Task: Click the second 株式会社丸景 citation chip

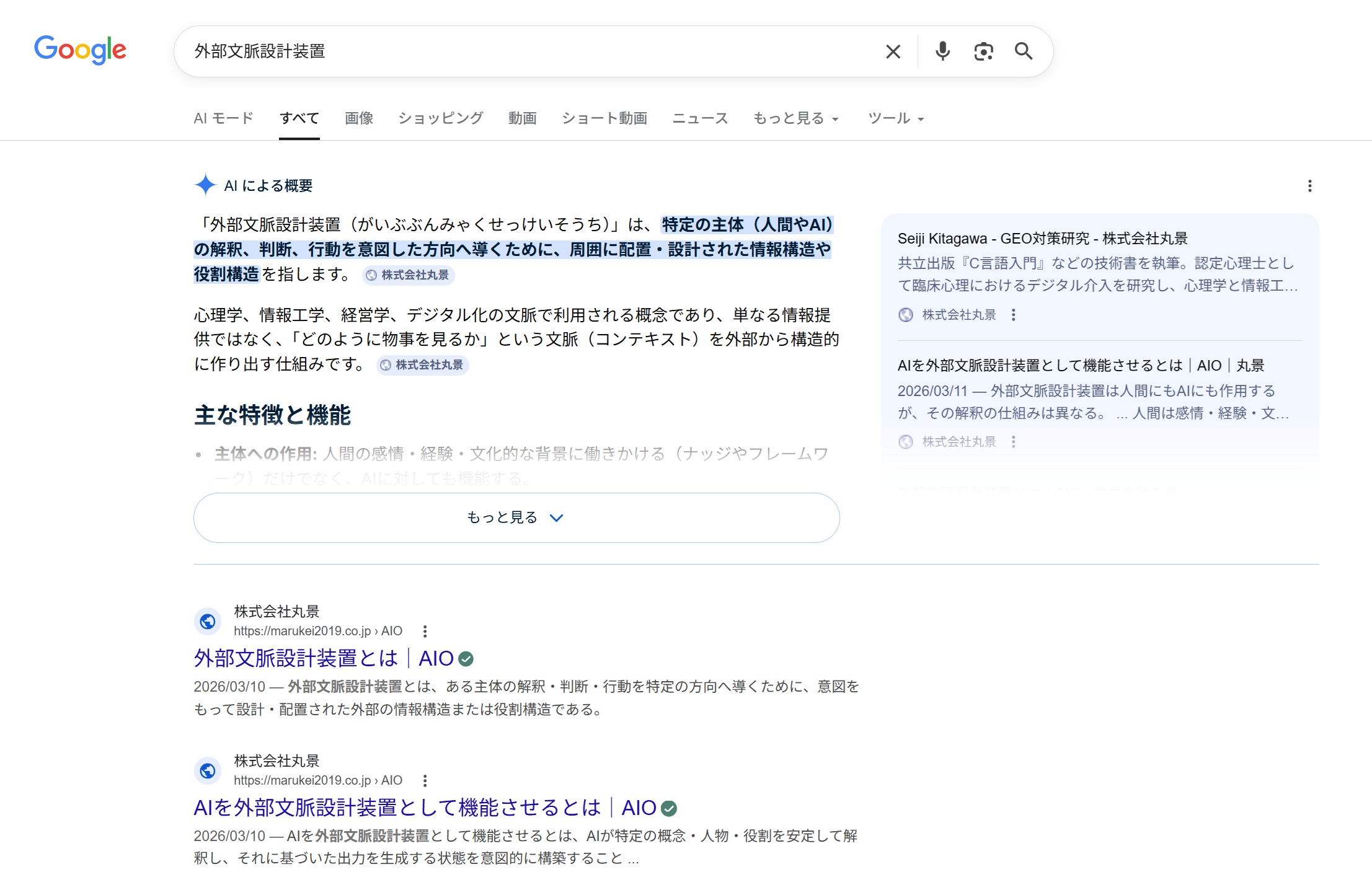Action: tap(422, 366)
